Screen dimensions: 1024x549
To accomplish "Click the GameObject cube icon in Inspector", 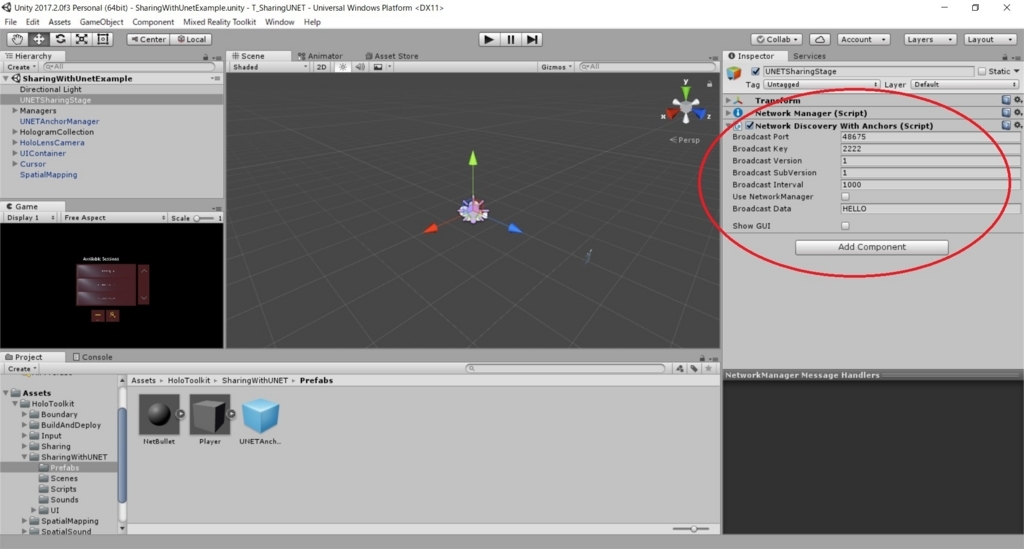I will [734, 72].
